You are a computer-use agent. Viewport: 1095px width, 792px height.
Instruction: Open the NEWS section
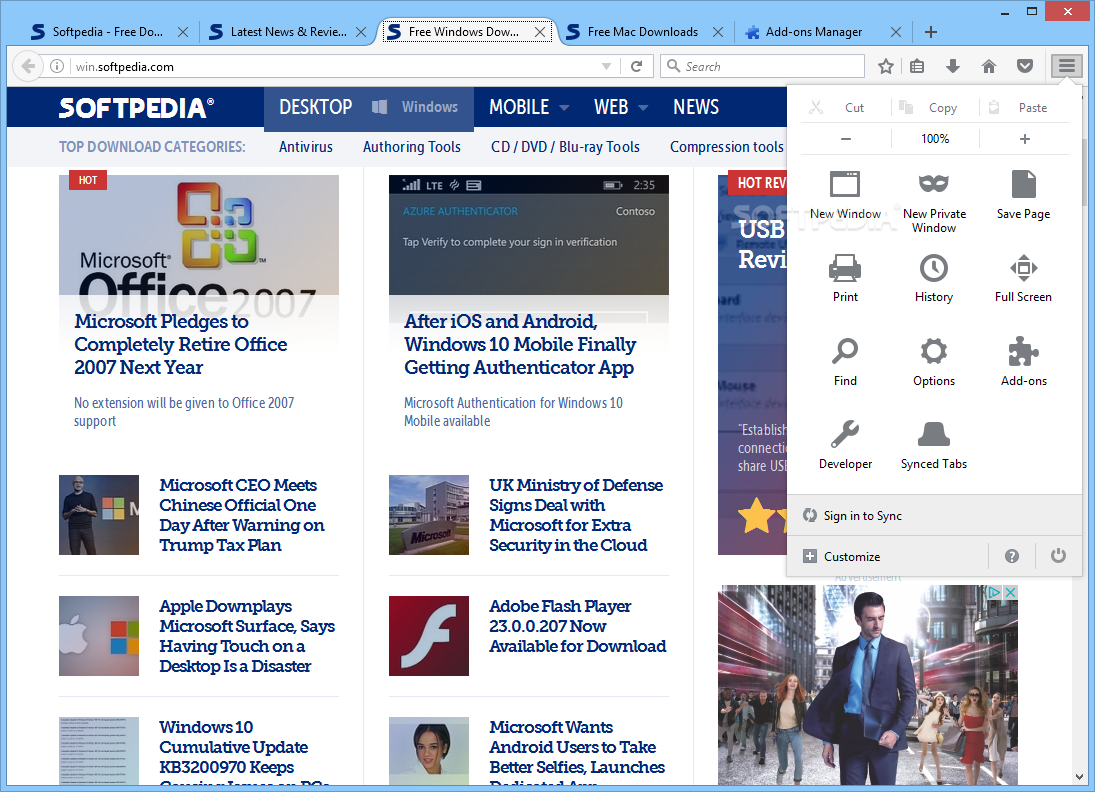point(696,107)
